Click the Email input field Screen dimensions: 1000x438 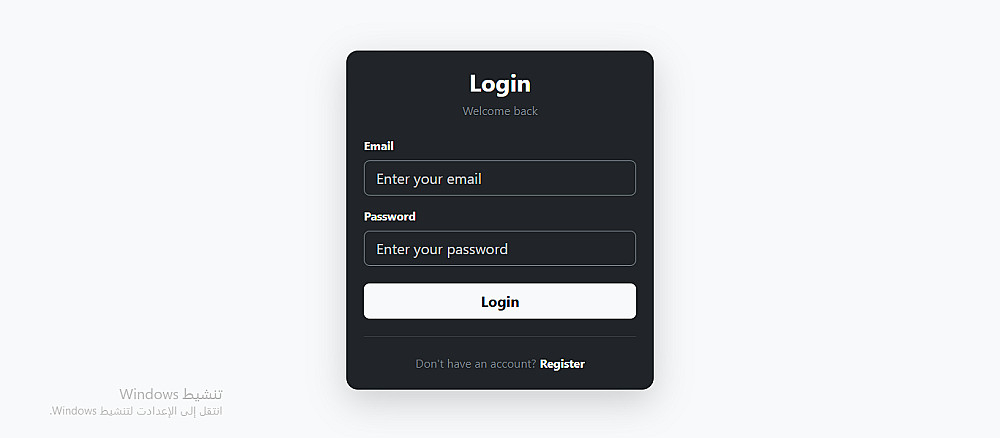click(x=499, y=178)
